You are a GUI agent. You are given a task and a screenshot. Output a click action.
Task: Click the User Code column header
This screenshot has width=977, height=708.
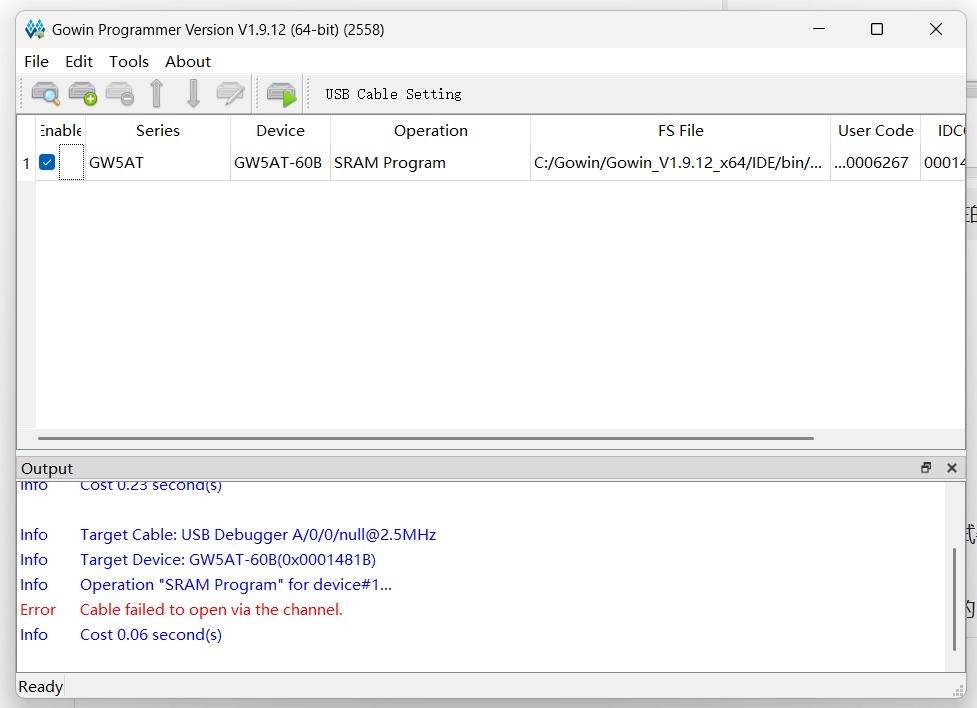click(875, 130)
